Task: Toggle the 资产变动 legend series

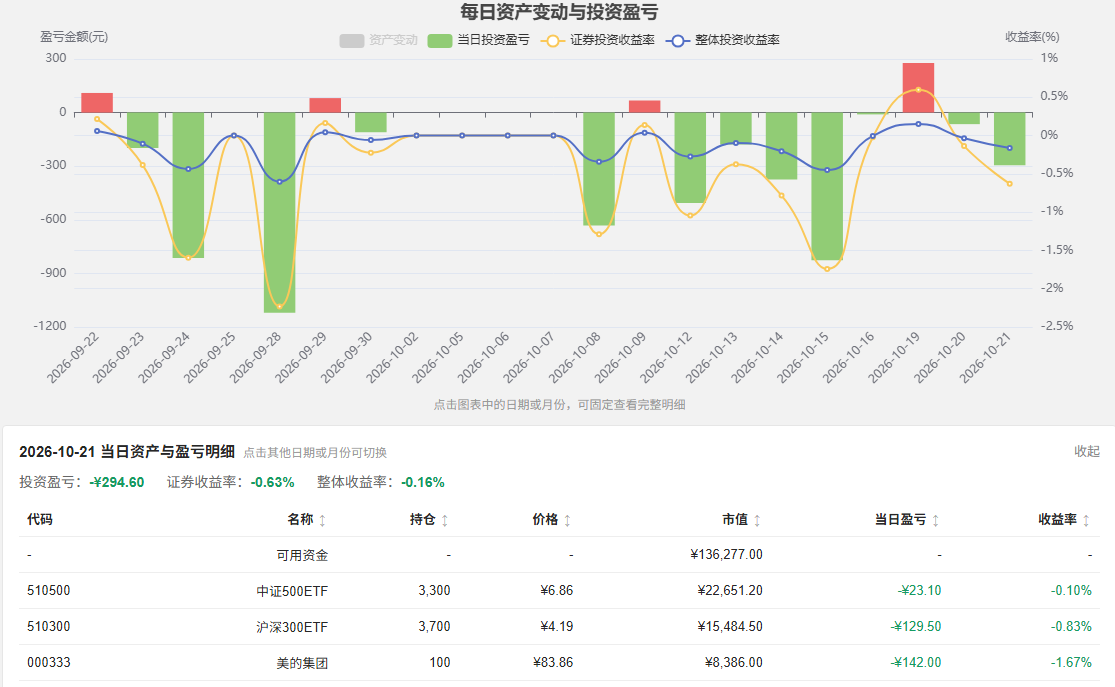Action: pyautogui.click(x=378, y=41)
